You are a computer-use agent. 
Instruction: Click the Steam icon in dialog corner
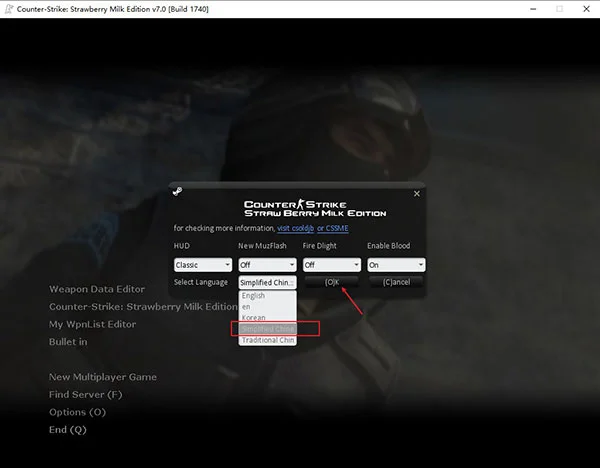click(177, 191)
